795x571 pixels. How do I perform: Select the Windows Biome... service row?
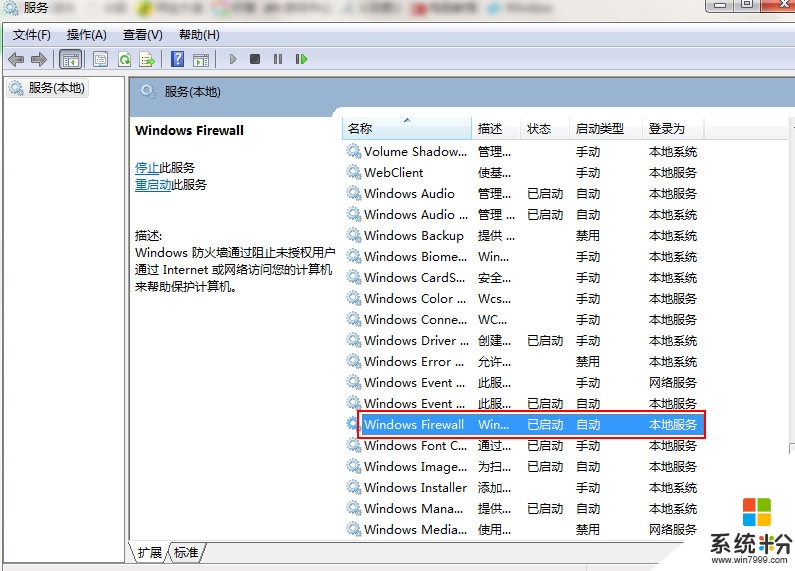click(x=523, y=257)
